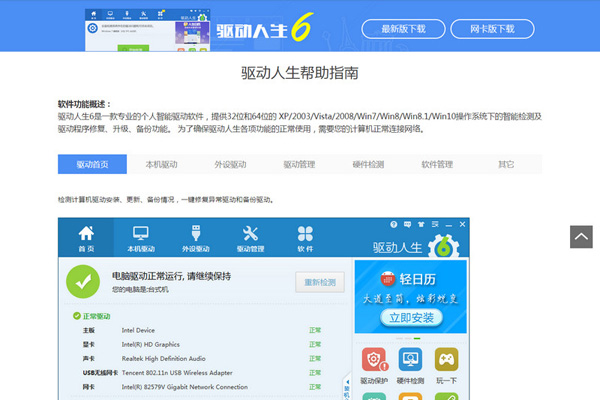Click 电脑驱动正常运行 status text
The height and width of the screenshot is (400, 600).
[x=171, y=276]
